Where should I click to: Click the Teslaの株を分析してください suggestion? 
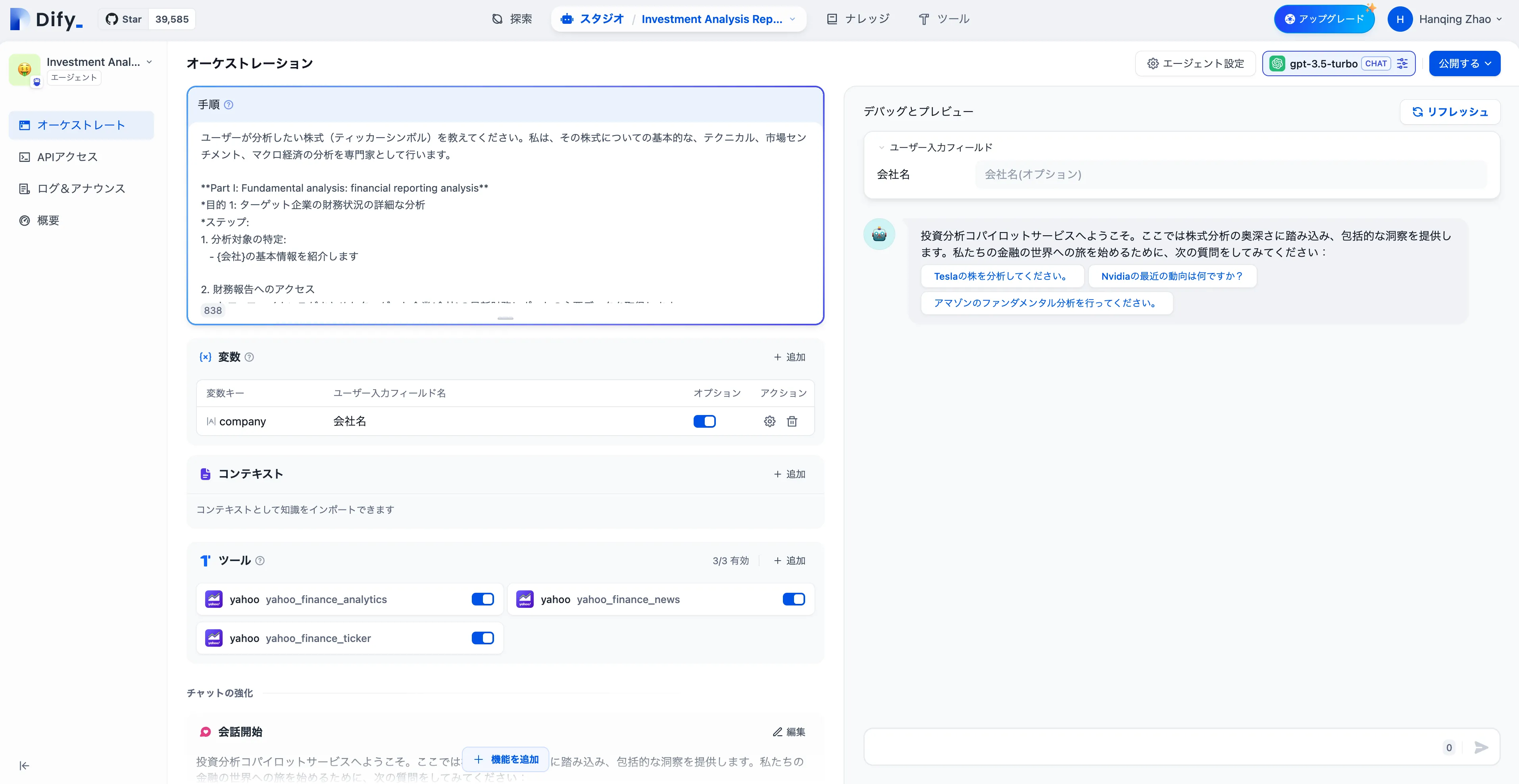1002,277
